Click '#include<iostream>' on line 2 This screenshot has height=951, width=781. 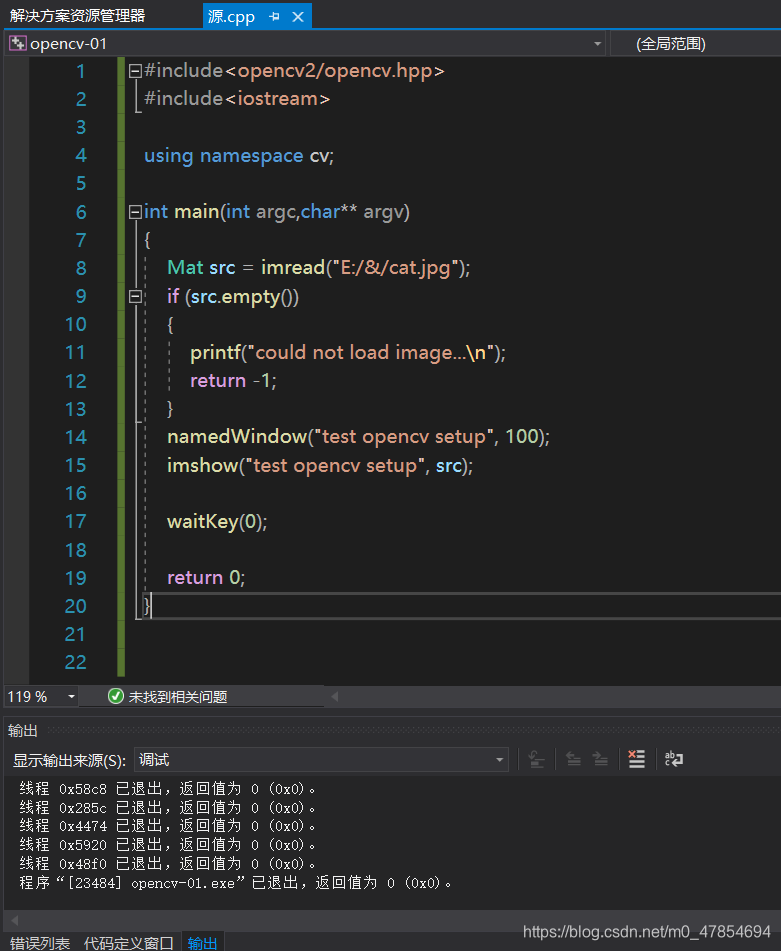[237, 98]
